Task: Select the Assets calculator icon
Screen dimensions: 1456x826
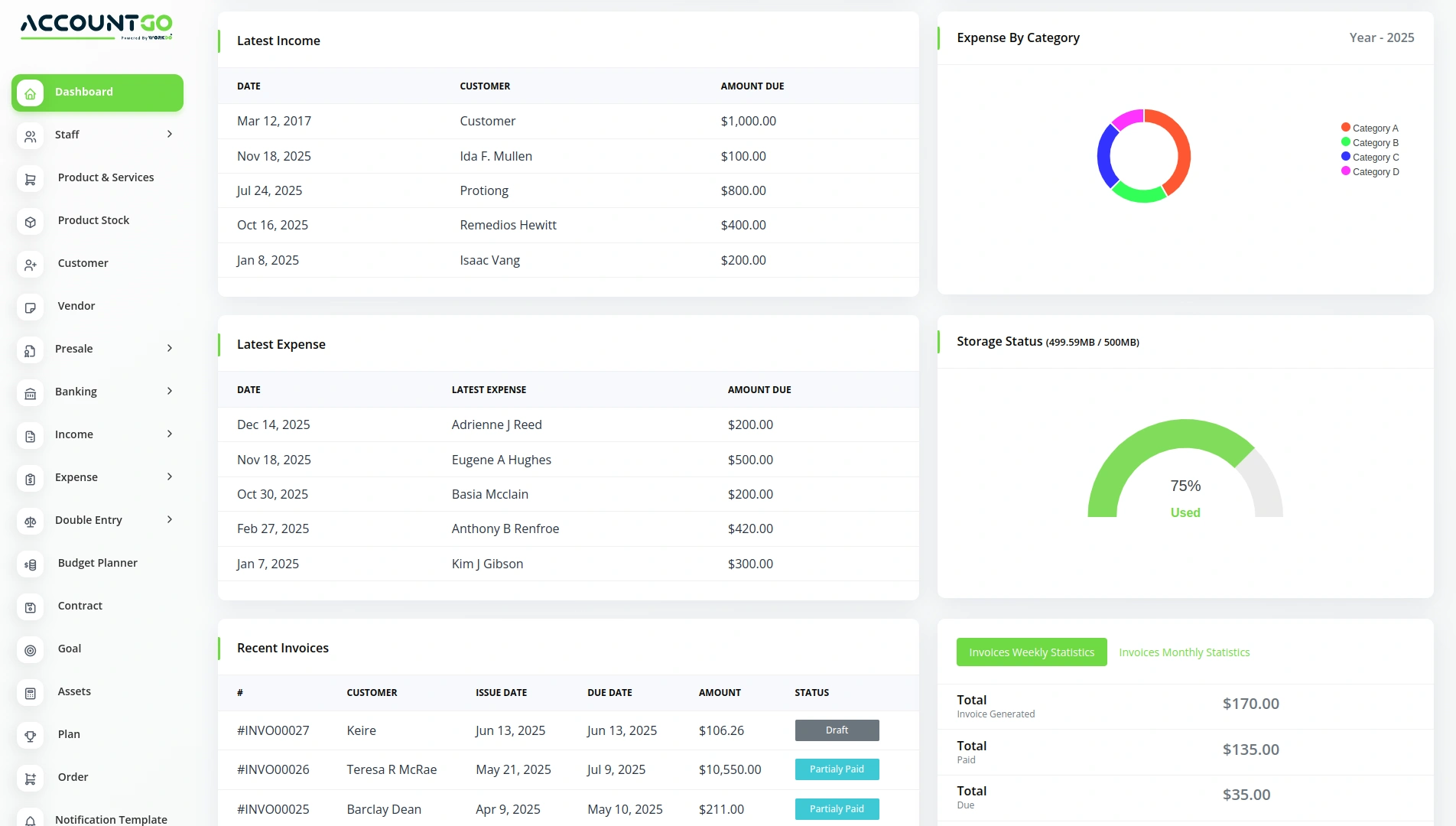Action: 30,693
